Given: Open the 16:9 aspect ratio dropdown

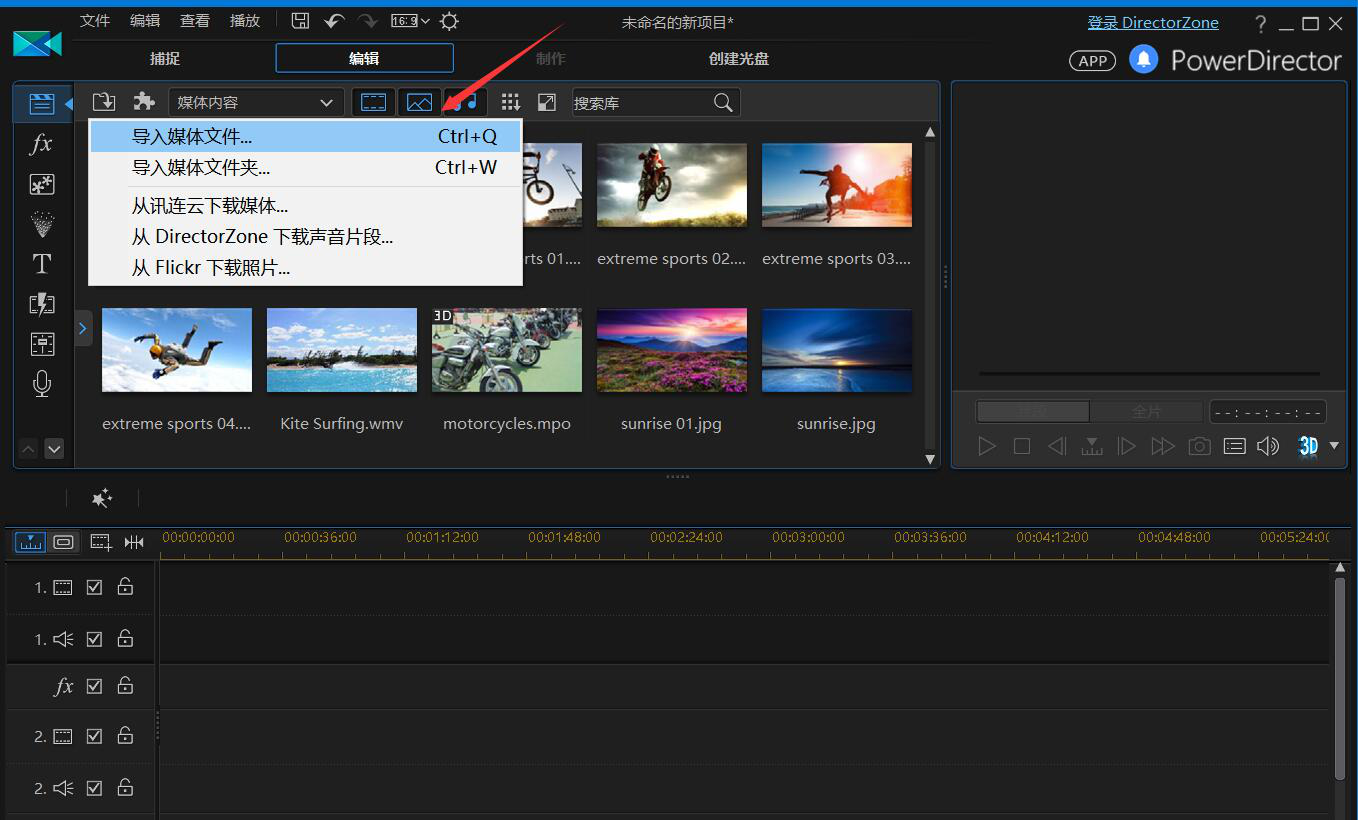Looking at the screenshot, I should [410, 21].
